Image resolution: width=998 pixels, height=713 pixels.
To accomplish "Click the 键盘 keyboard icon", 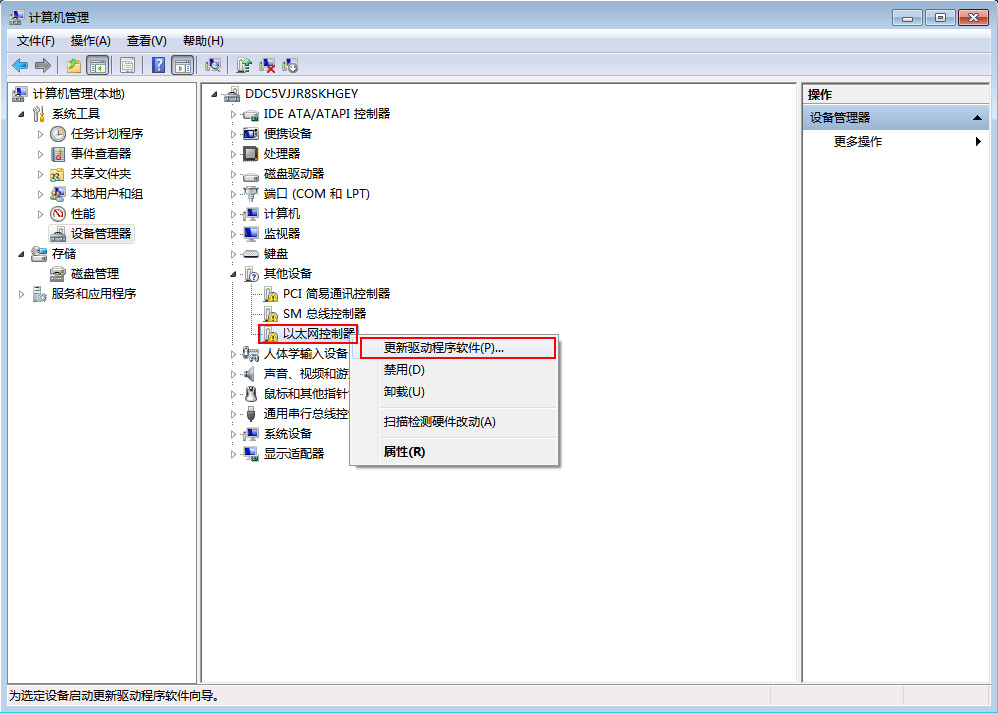I will click(x=251, y=254).
